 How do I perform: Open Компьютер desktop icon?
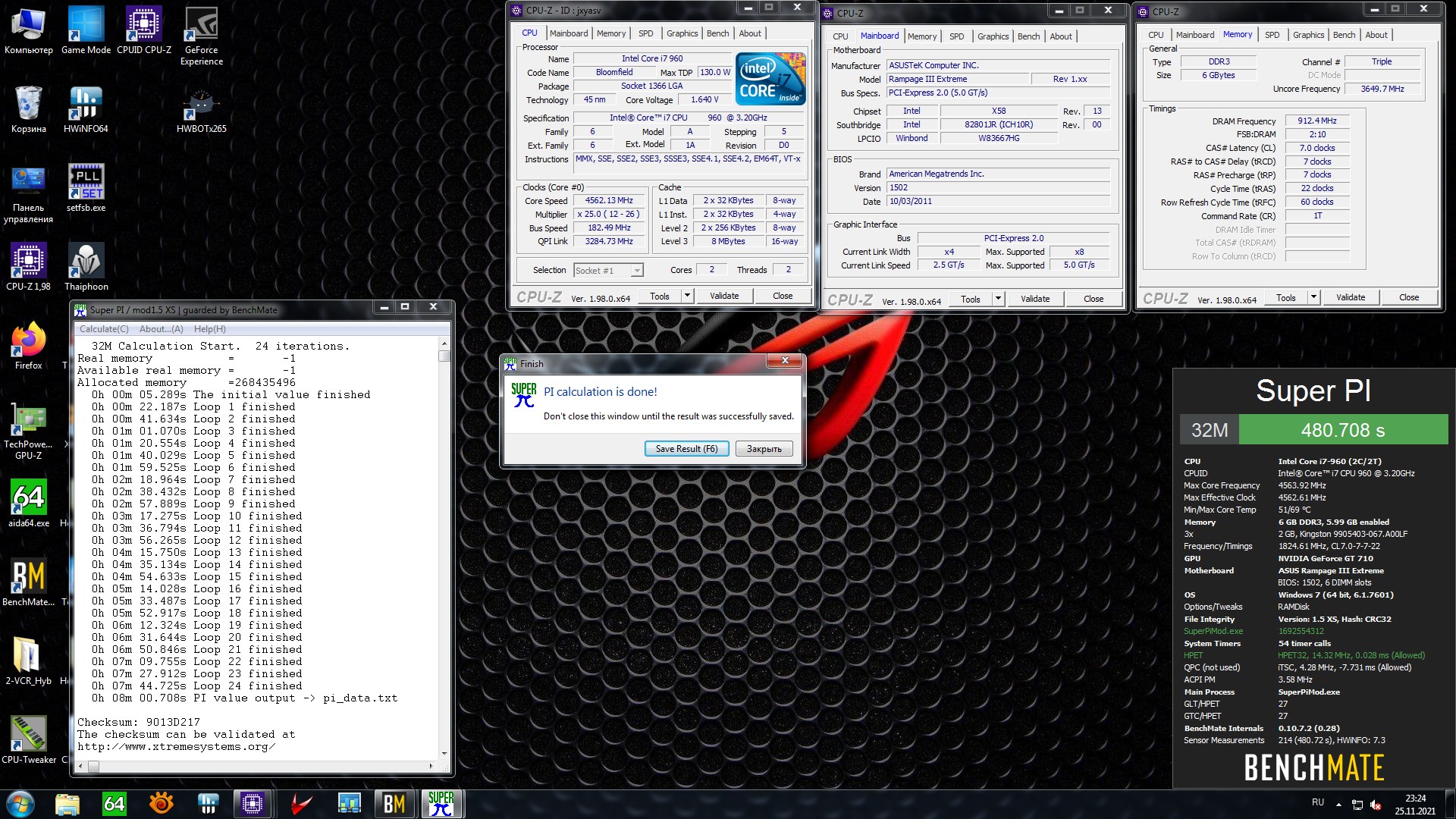coord(29,30)
